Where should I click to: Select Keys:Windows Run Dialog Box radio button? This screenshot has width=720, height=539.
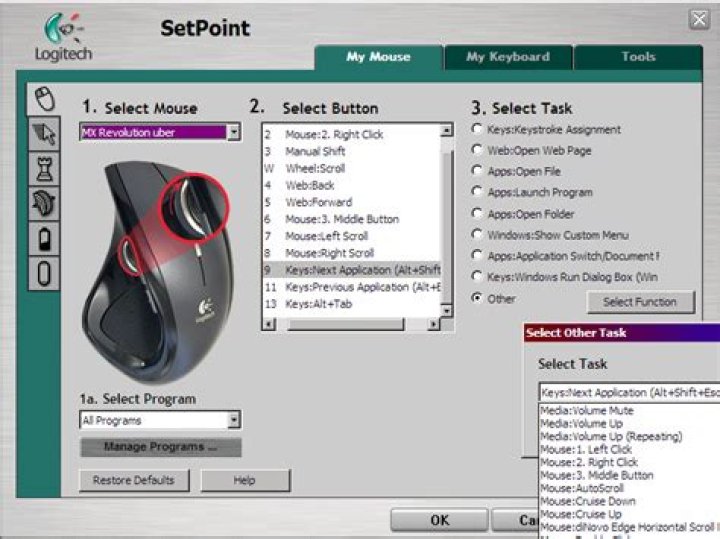click(477, 276)
